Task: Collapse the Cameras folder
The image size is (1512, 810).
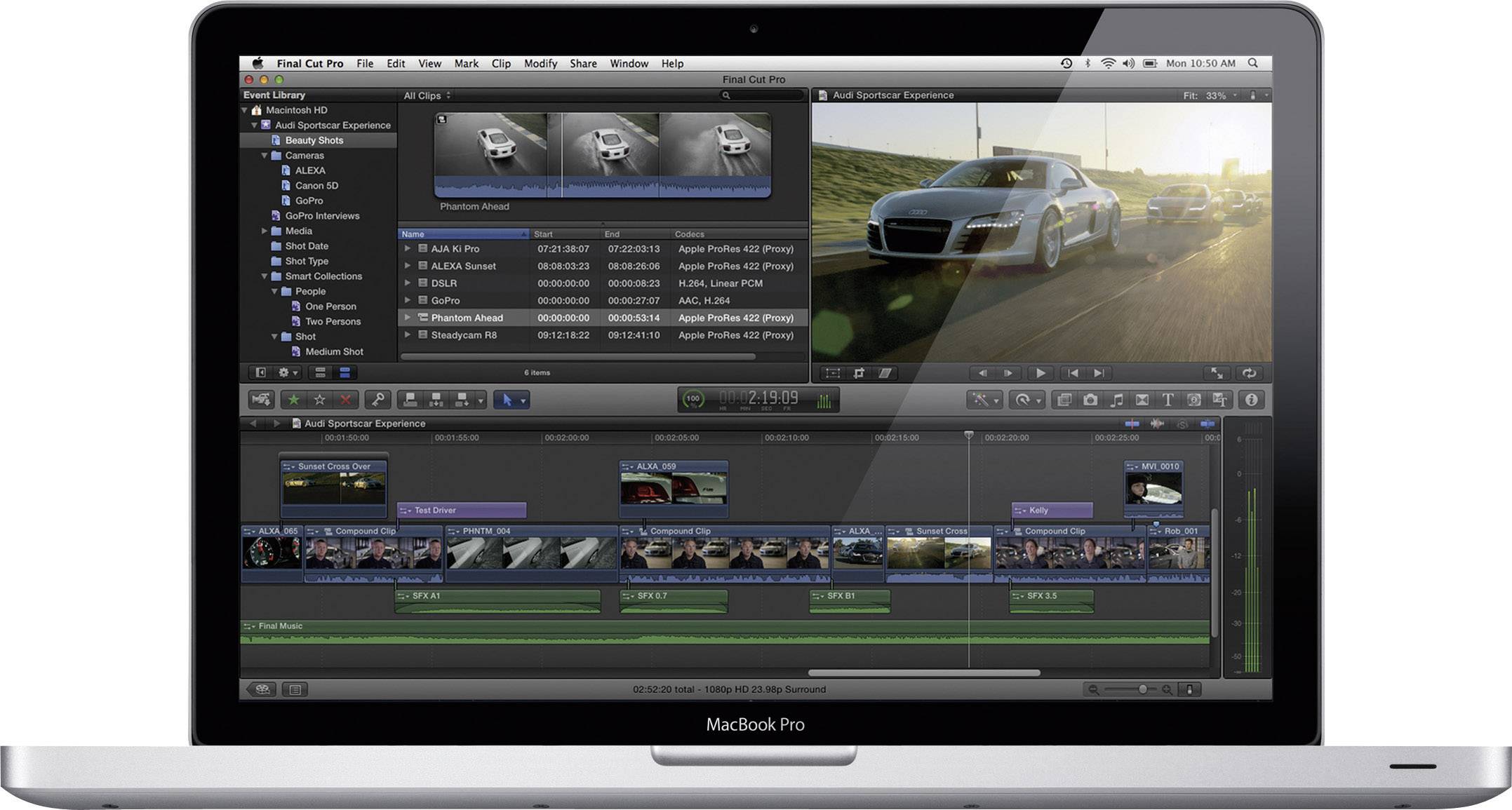Action: point(265,156)
